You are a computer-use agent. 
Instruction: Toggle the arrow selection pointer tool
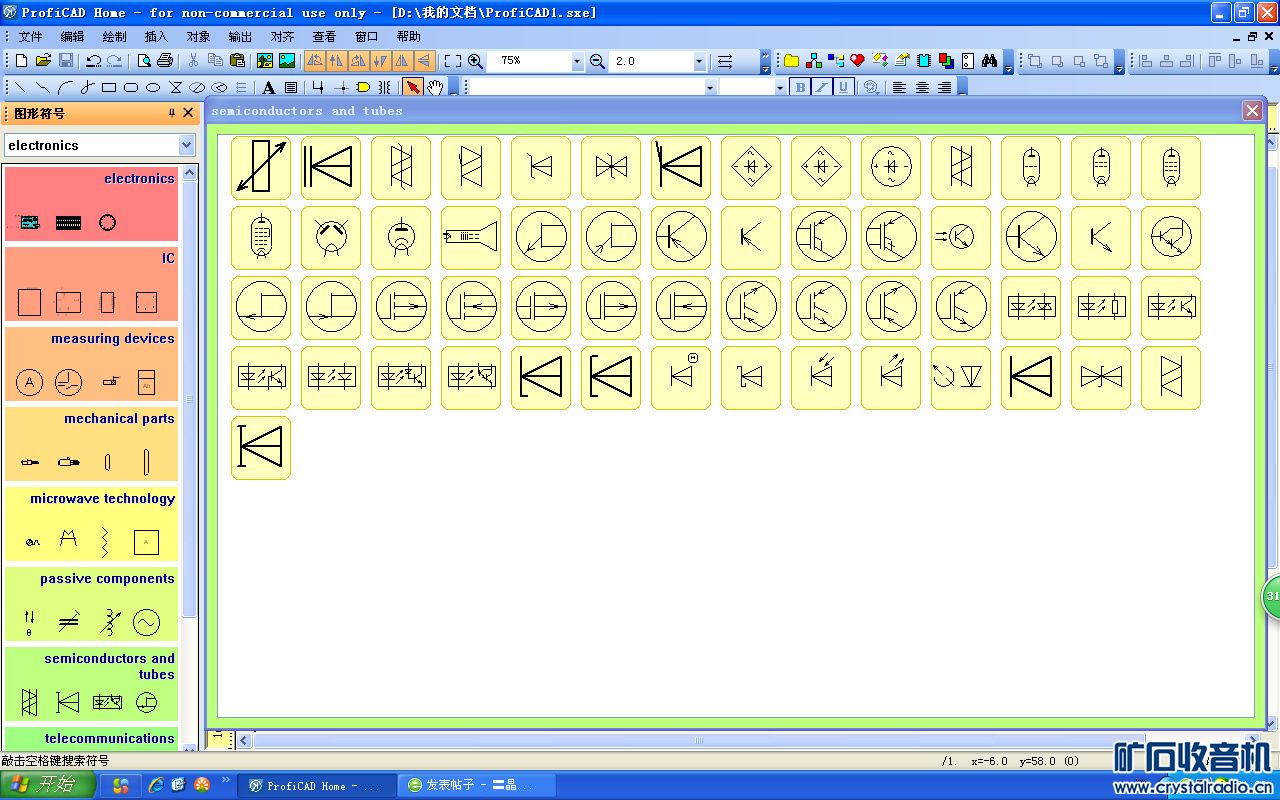click(413, 87)
